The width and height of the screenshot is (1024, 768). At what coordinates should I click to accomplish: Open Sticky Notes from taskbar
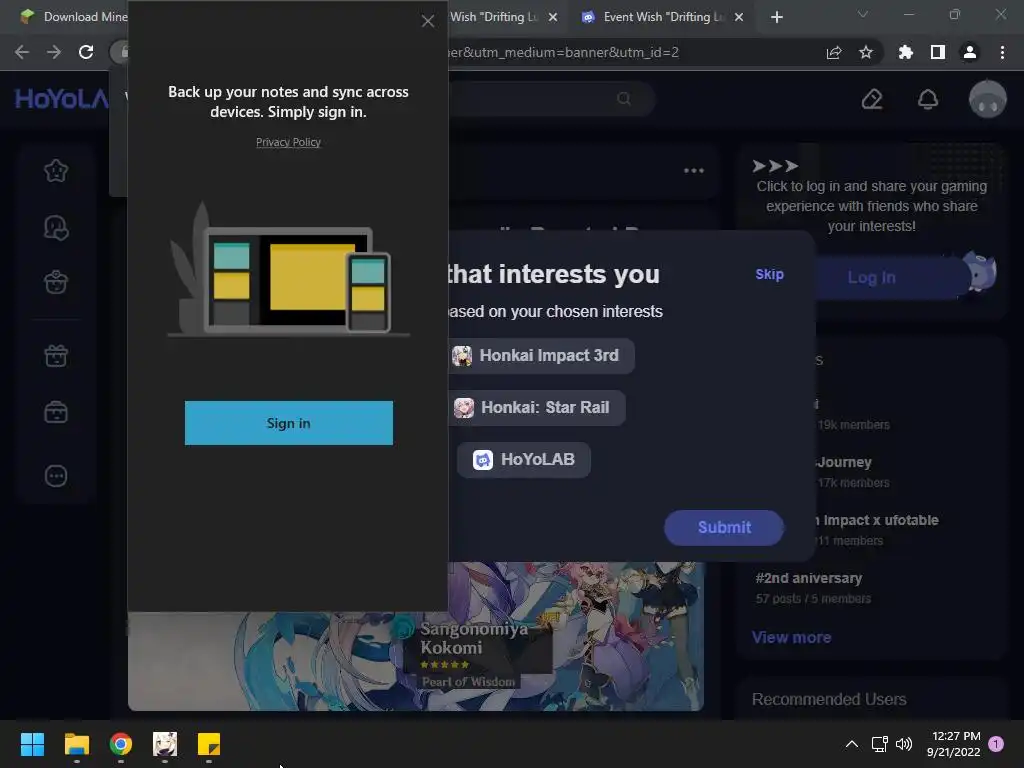point(209,744)
